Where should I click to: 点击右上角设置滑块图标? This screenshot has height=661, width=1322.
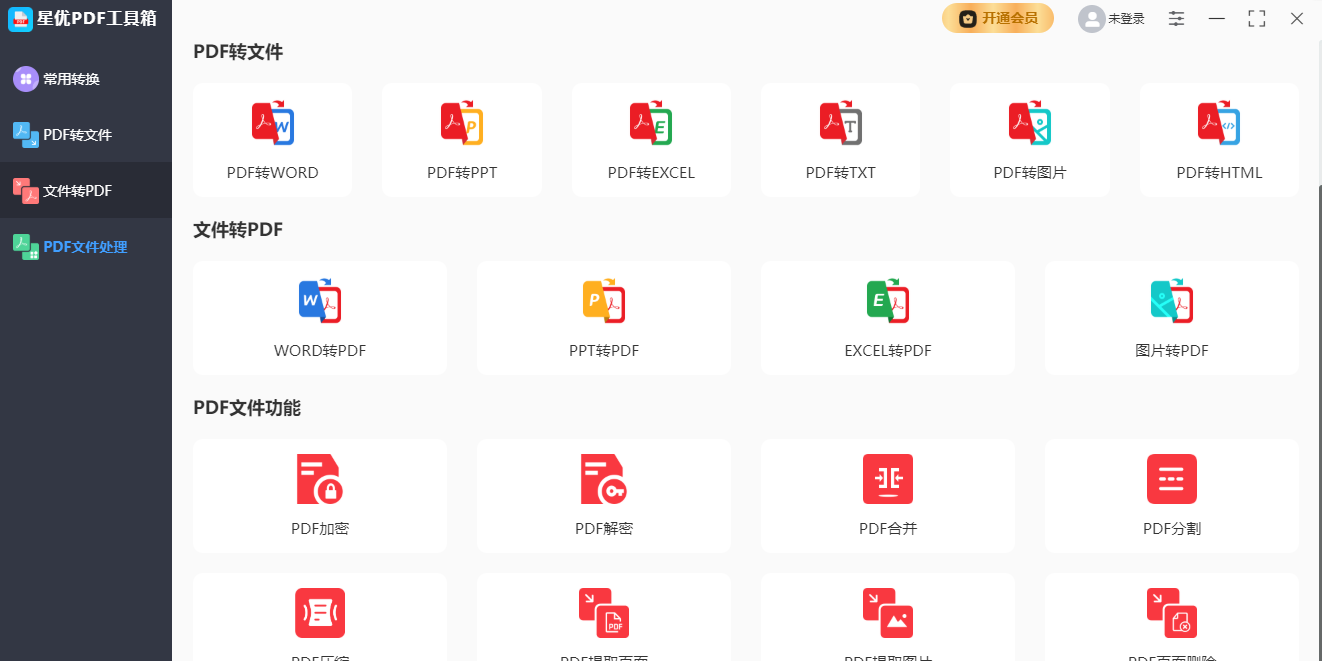pos(1176,18)
